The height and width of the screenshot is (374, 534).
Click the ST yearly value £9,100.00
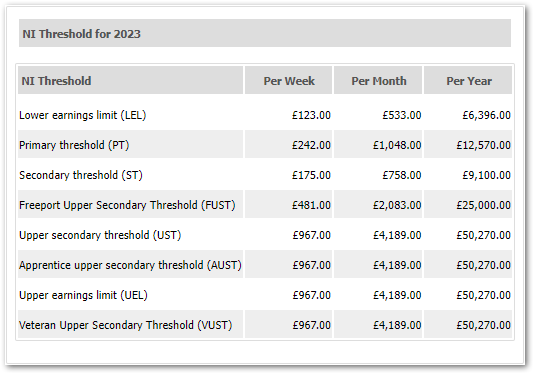tap(486, 175)
